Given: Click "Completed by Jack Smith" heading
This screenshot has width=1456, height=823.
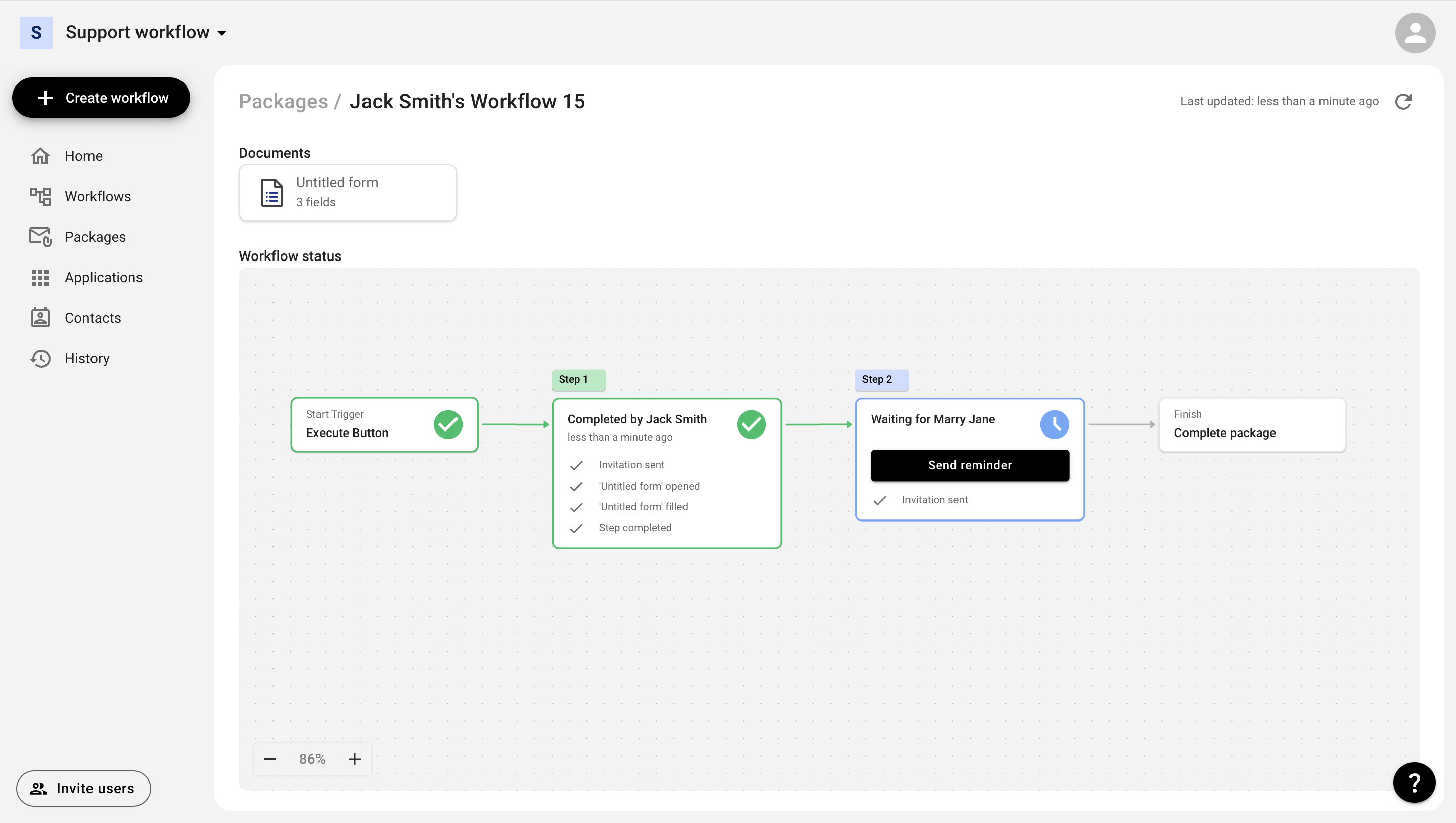Looking at the screenshot, I should point(637,419).
